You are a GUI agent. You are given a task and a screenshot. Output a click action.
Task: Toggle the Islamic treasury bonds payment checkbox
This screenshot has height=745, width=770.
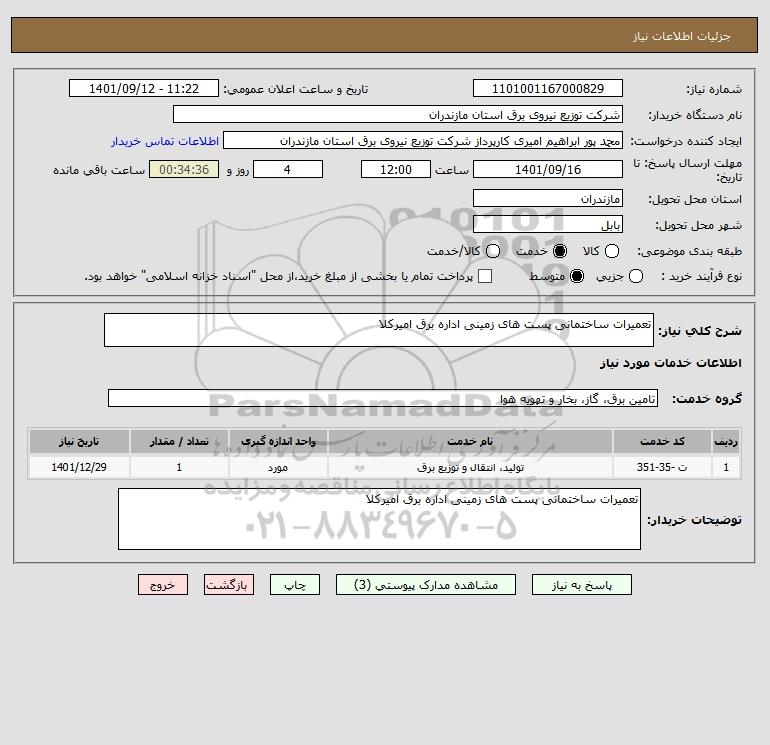click(x=485, y=276)
